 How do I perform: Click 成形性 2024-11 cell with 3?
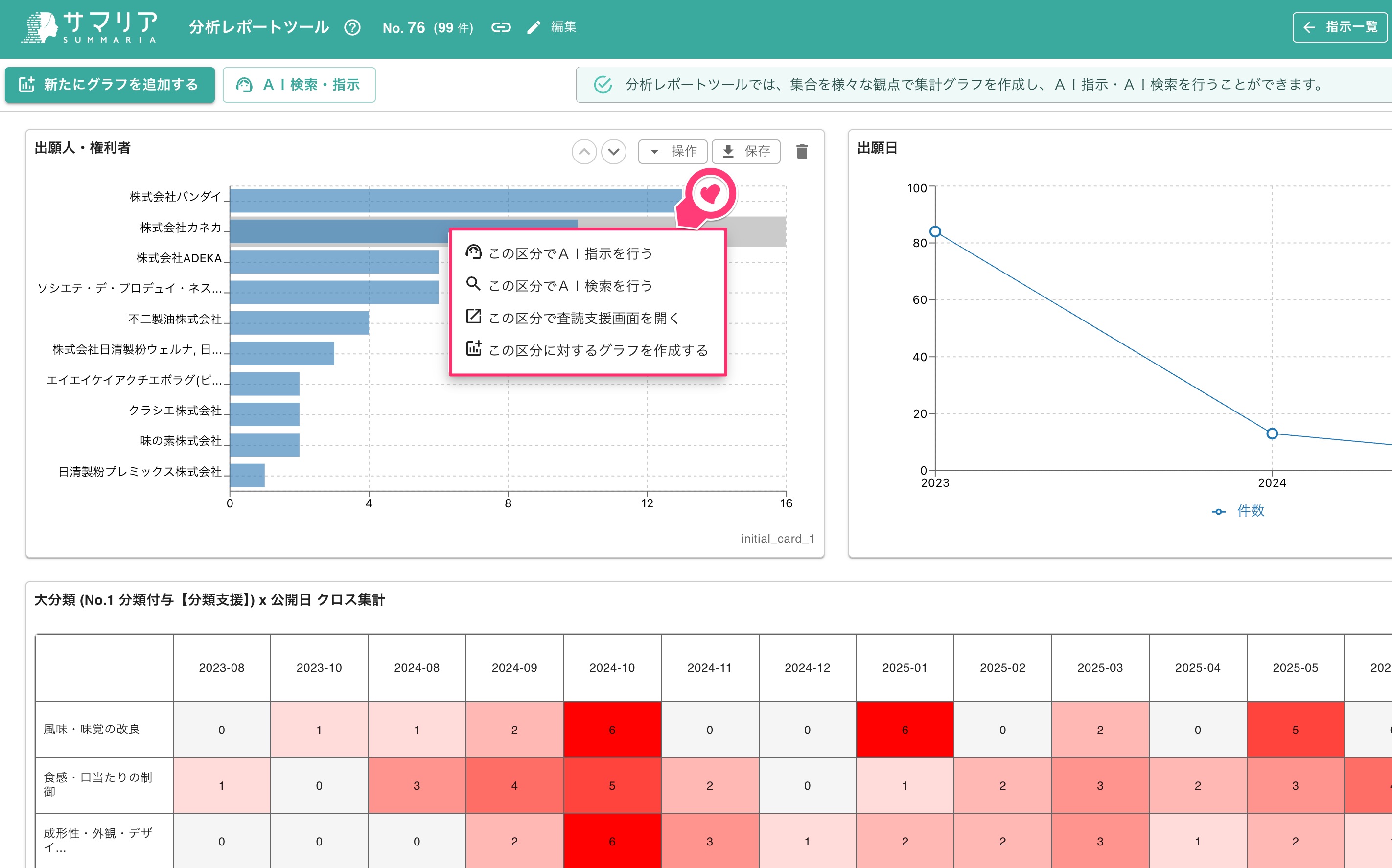[710, 841]
